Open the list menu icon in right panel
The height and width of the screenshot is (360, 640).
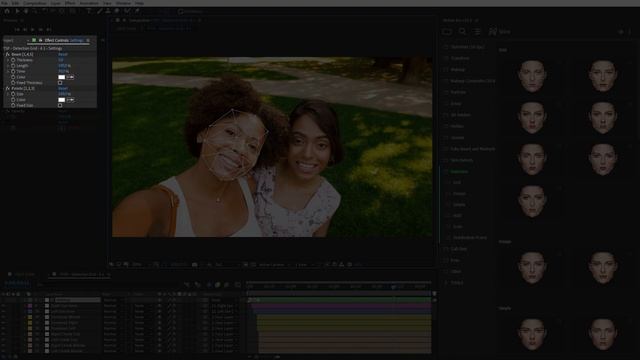tap(477, 31)
